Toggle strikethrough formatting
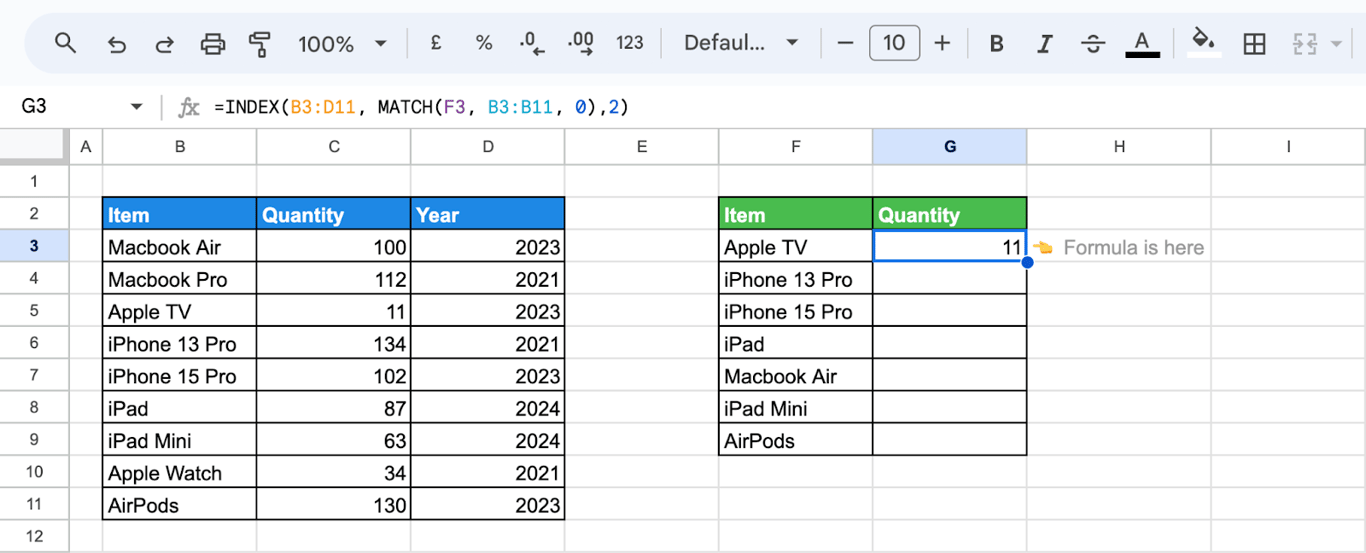Viewport: 1366px width, 553px height. [1093, 44]
